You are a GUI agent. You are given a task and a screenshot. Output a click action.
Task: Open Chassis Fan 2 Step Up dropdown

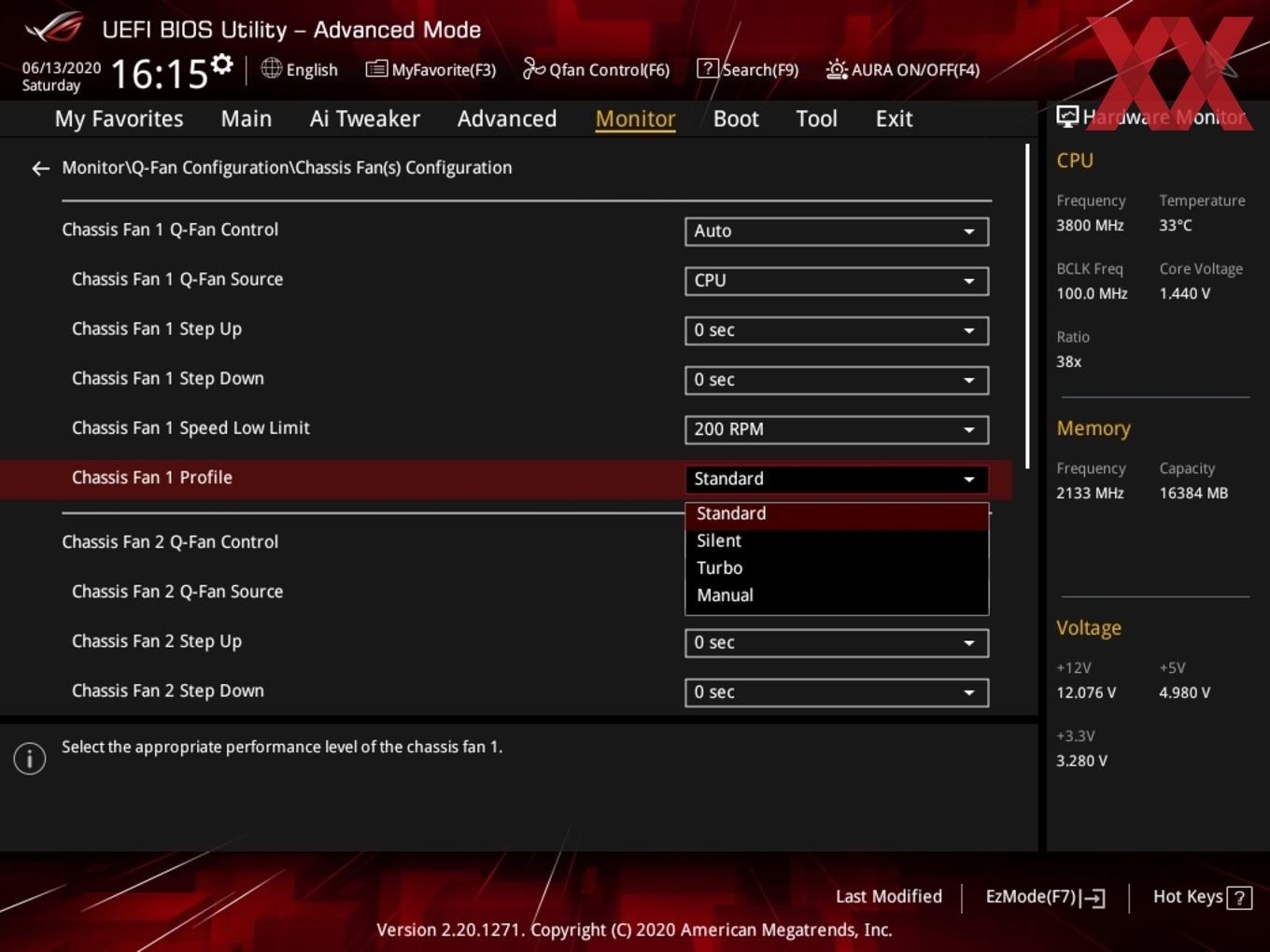pyautogui.click(x=837, y=643)
